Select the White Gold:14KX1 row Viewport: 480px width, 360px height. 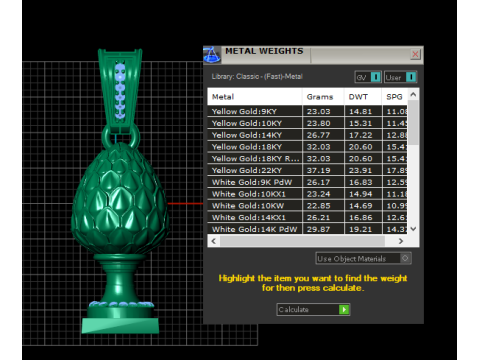(x=307, y=217)
